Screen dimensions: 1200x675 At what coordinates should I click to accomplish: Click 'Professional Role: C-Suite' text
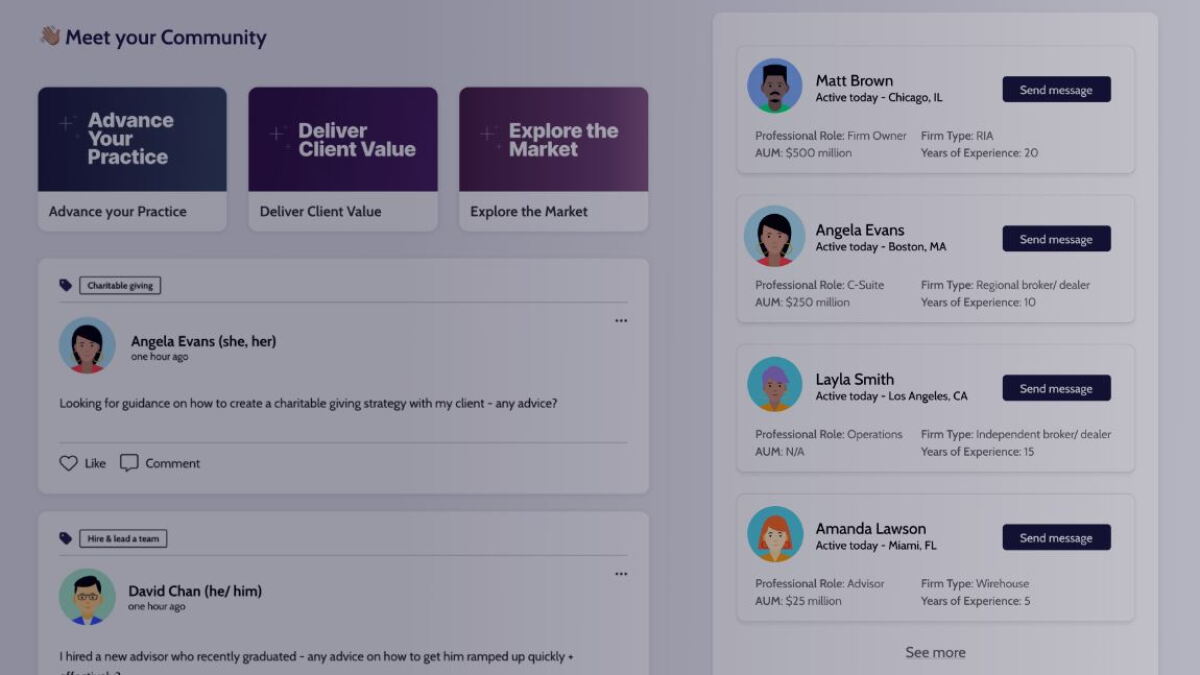pos(820,285)
